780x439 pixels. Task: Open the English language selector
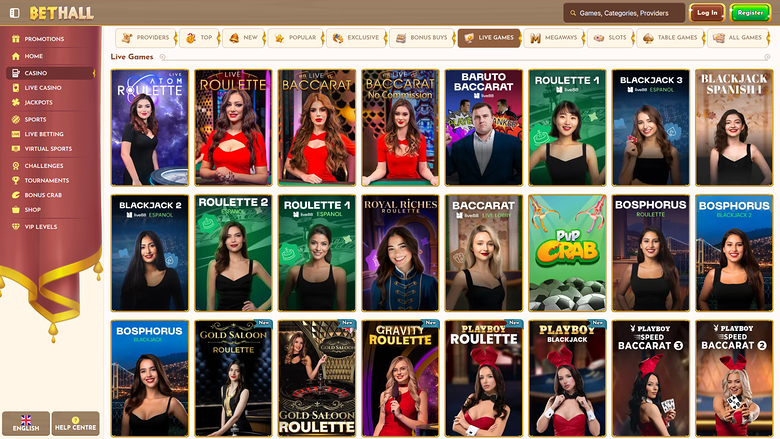(26, 423)
